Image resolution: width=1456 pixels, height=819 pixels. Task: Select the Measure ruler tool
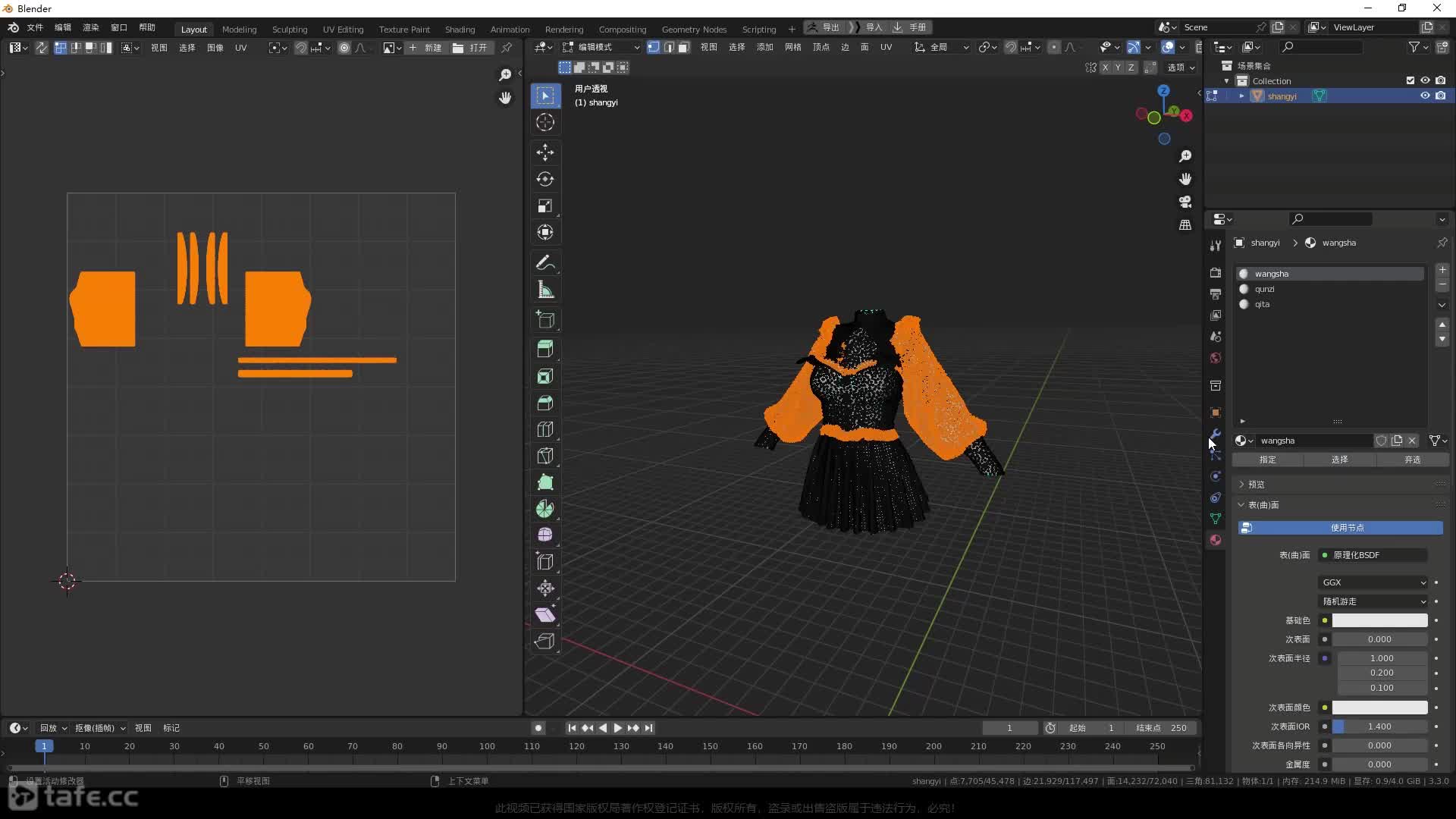(545, 290)
